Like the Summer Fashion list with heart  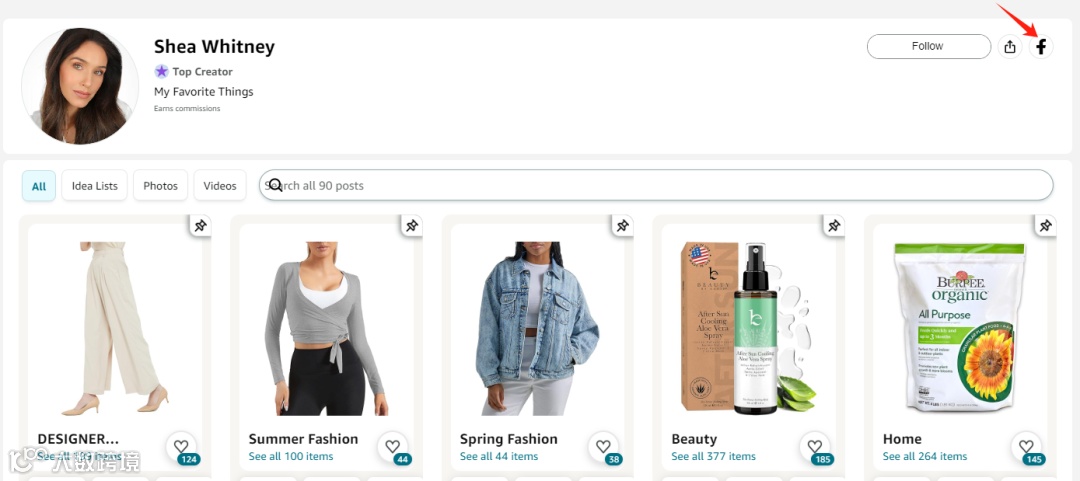click(392, 446)
